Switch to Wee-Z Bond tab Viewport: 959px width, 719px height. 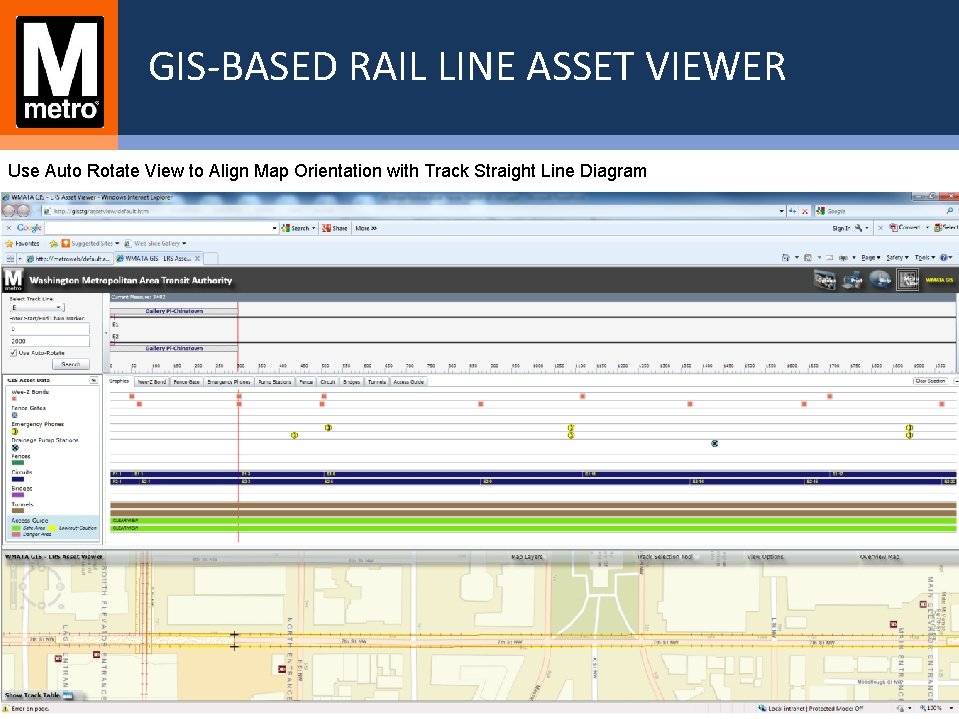tap(152, 382)
